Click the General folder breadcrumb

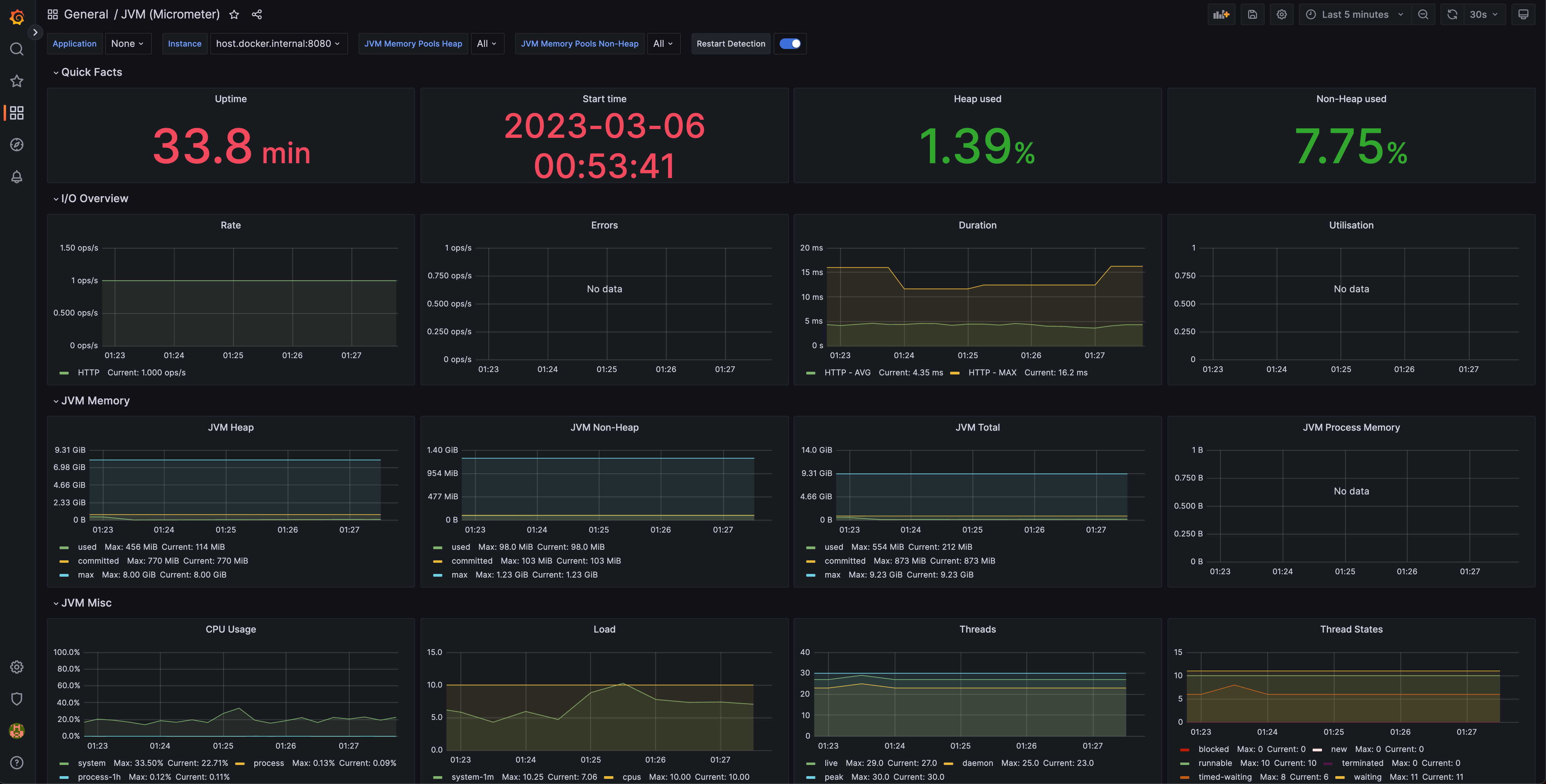(86, 15)
